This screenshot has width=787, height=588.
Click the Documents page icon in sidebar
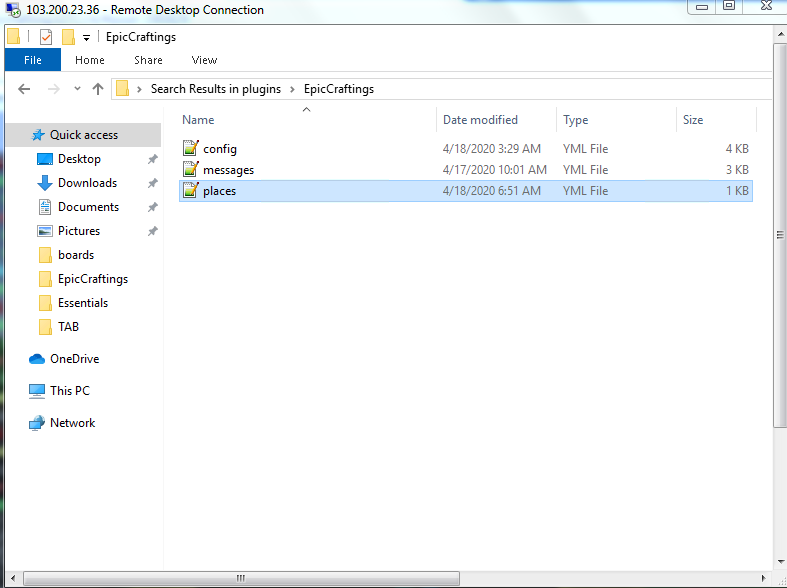45,207
